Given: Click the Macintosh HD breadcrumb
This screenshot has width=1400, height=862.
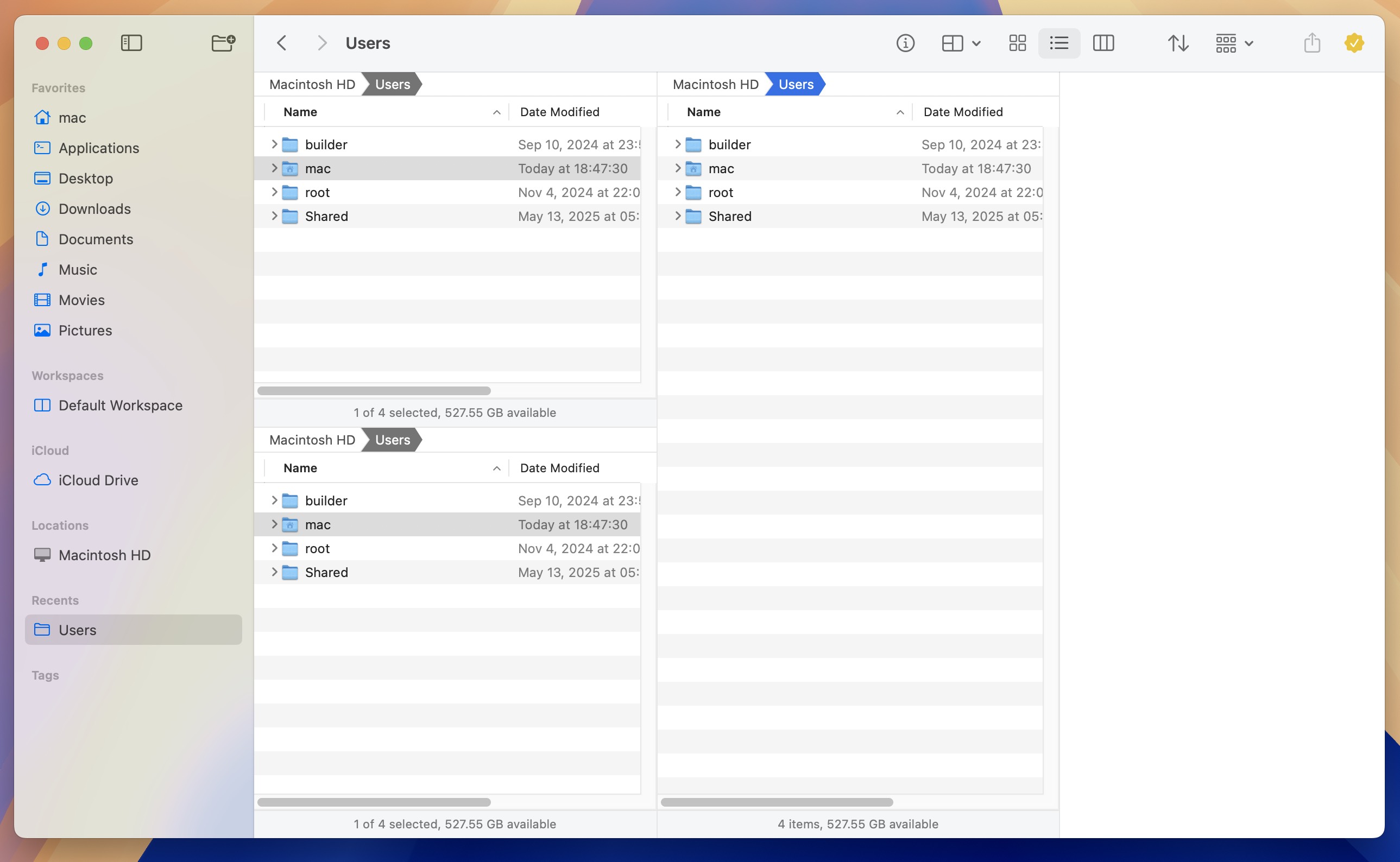Looking at the screenshot, I should [311, 84].
